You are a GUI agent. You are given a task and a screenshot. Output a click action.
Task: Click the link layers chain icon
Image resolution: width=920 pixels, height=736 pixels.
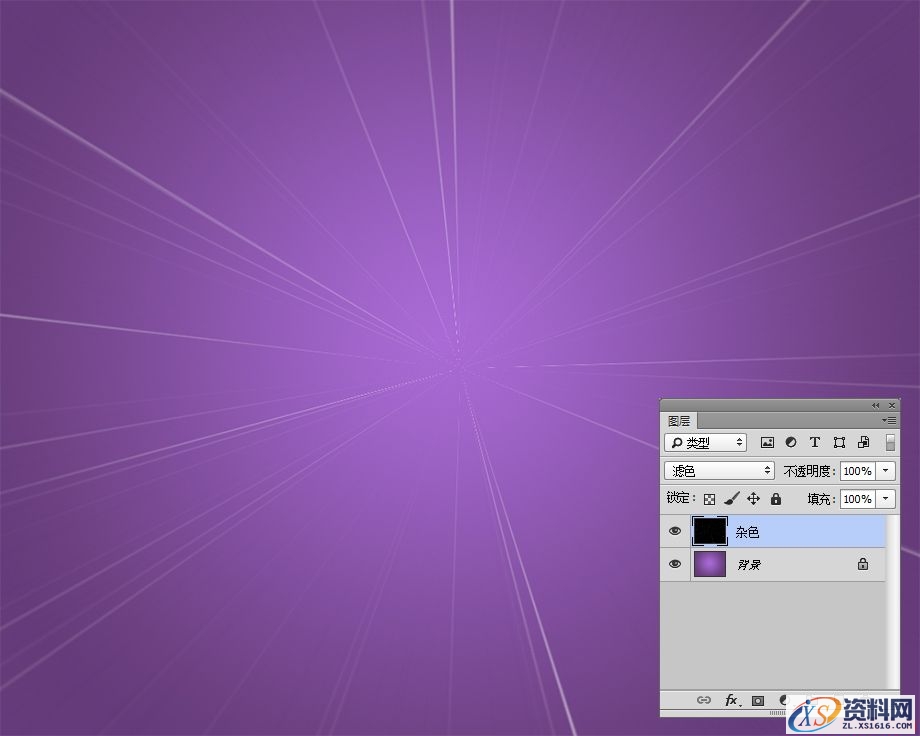tap(704, 701)
